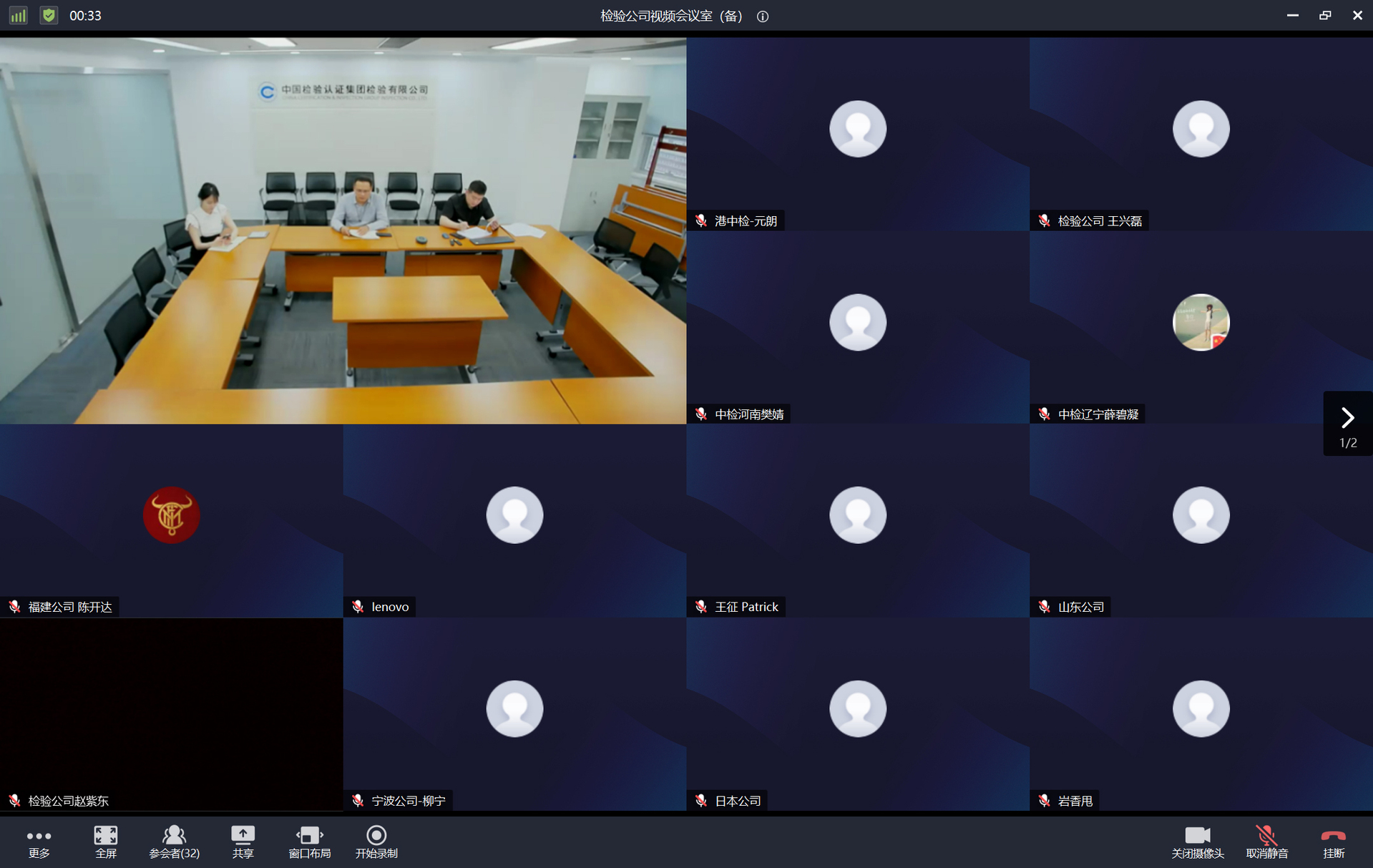Click the 中检辽宁薛碧凝 name label
The width and height of the screenshot is (1373, 868).
[x=1098, y=414]
